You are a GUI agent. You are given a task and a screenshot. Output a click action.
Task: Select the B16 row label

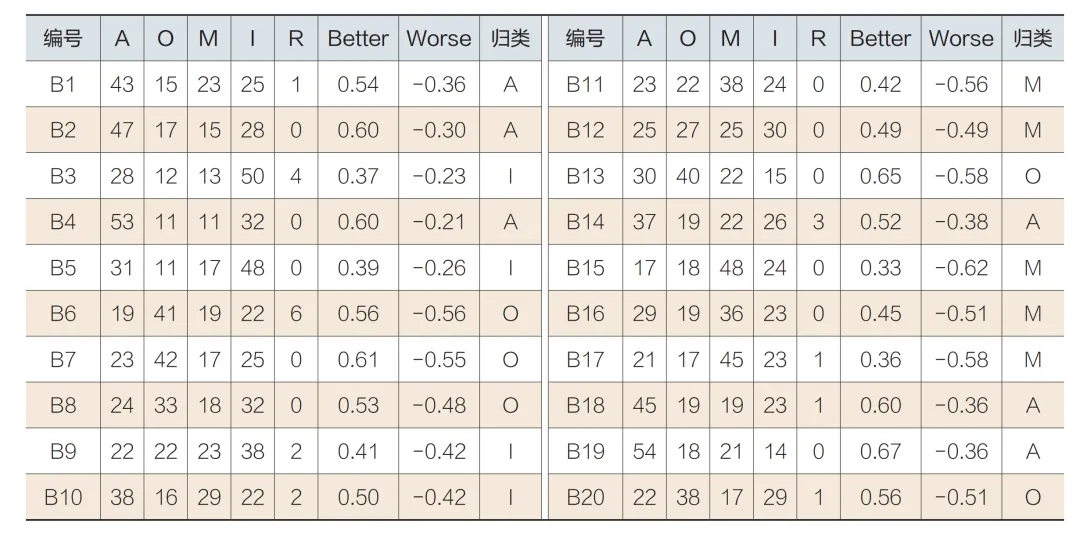coord(585,313)
